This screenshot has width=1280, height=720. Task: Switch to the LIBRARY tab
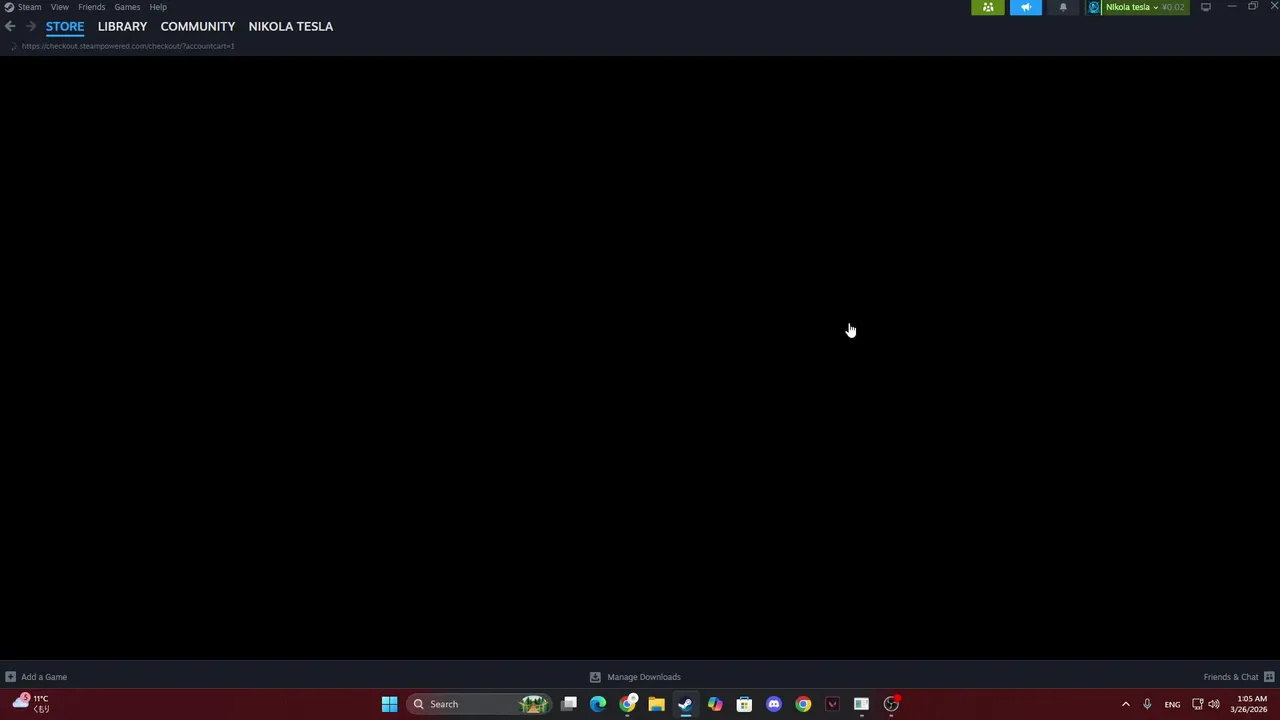click(122, 26)
